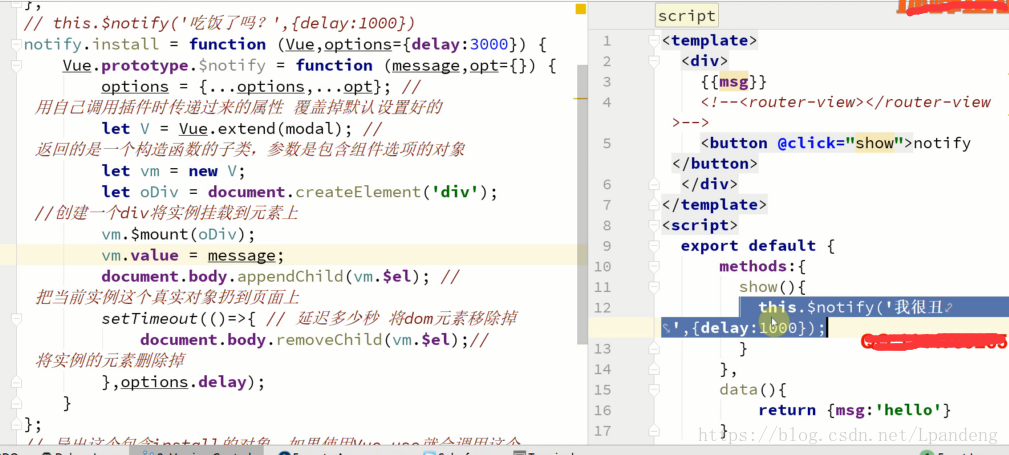The width and height of the screenshot is (1009, 455).
Task: Collapse the <template> block at line 1
Action: (x=654, y=41)
